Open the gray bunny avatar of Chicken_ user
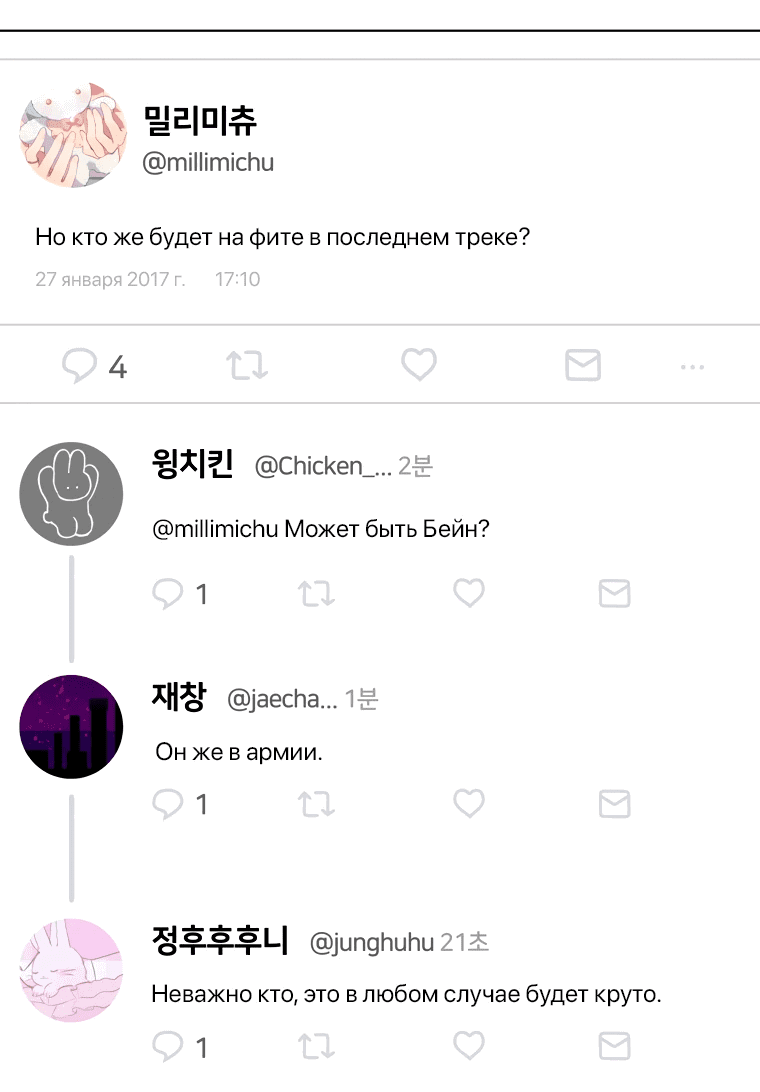The width and height of the screenshot is (760, 1092). click(x=71, y=494)
